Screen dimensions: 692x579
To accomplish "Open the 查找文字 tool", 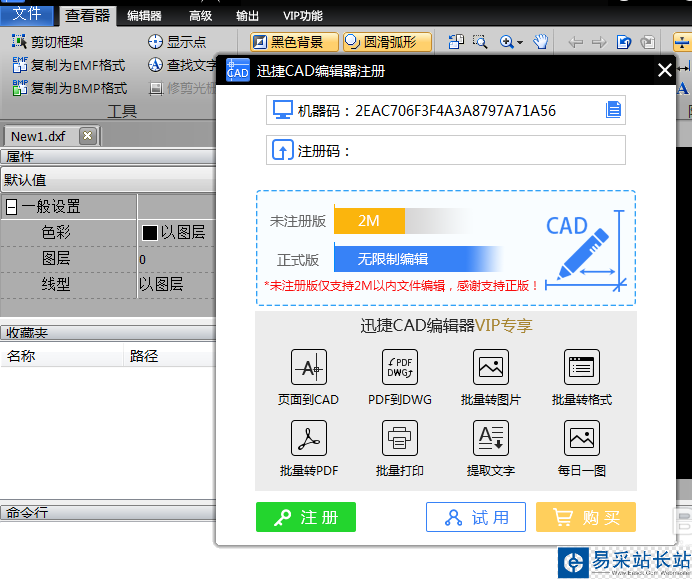I will 182,65.
